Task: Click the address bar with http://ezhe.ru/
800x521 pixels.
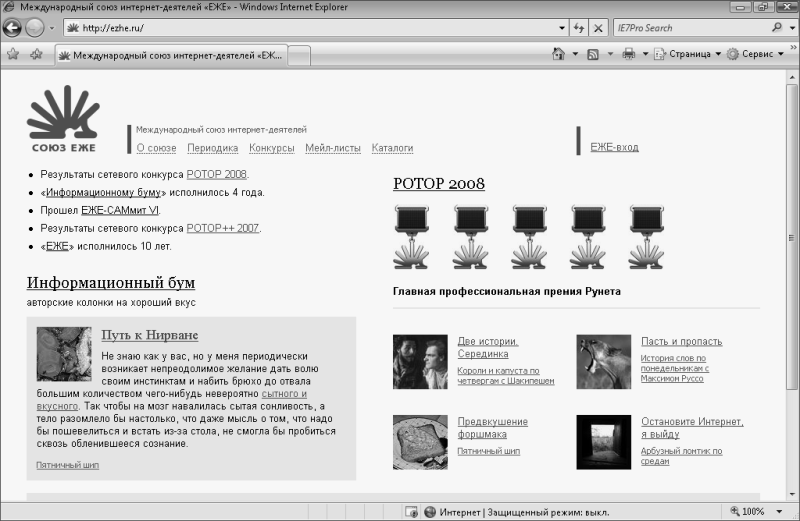Action: (310, 28)
